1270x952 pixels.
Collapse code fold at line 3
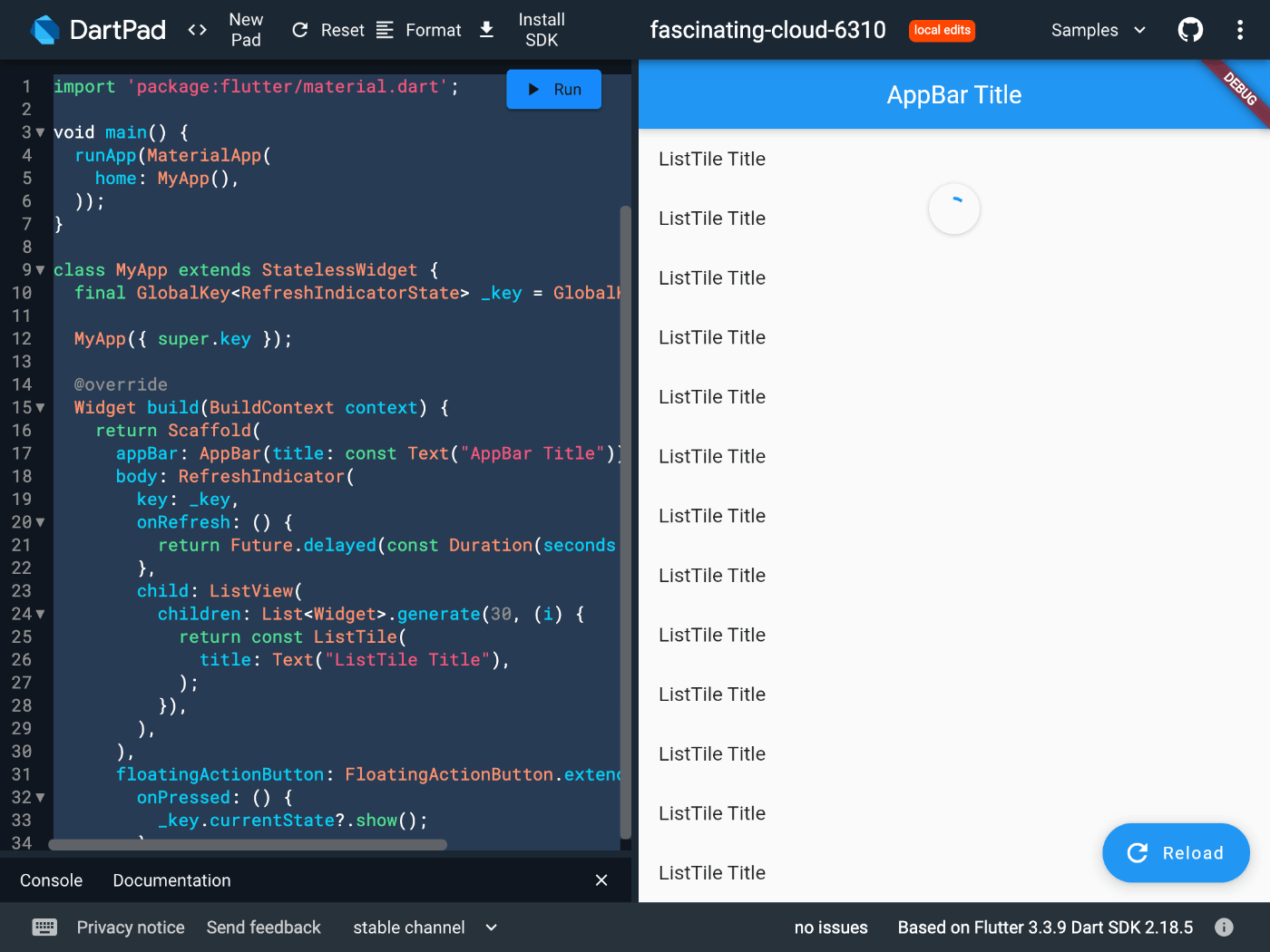coord(40,132)
